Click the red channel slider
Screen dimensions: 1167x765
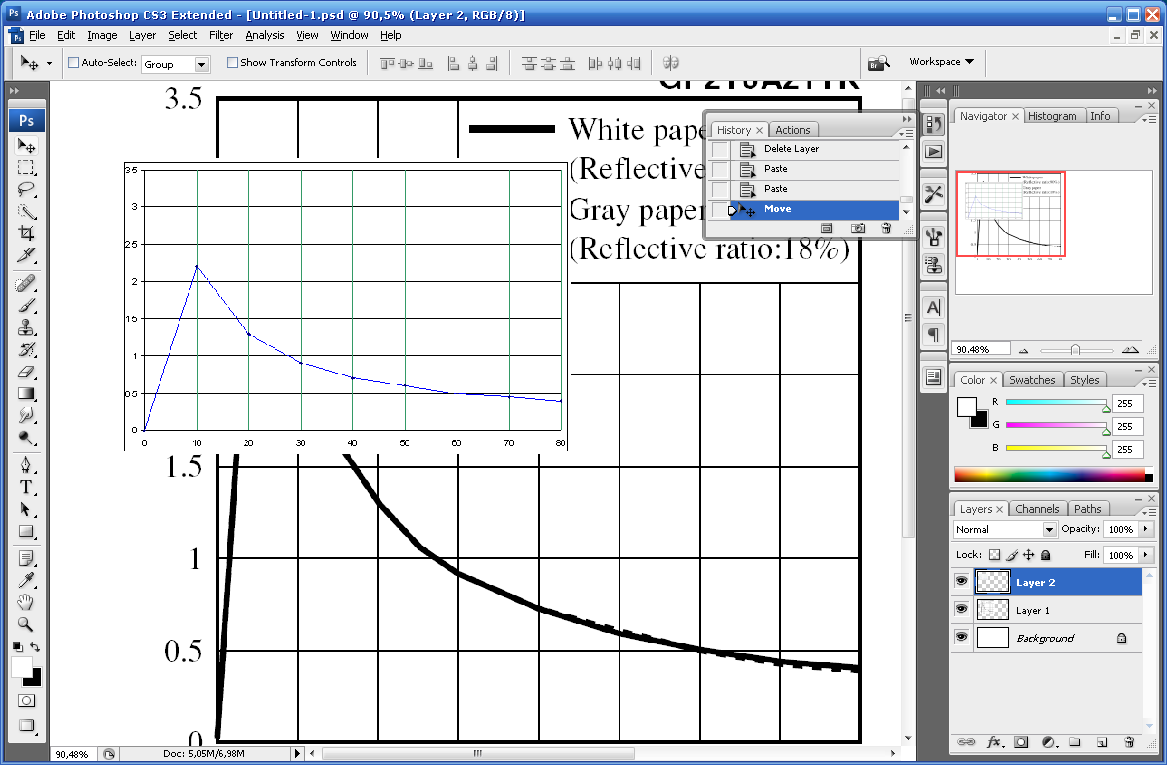[x=1055, y=402]
